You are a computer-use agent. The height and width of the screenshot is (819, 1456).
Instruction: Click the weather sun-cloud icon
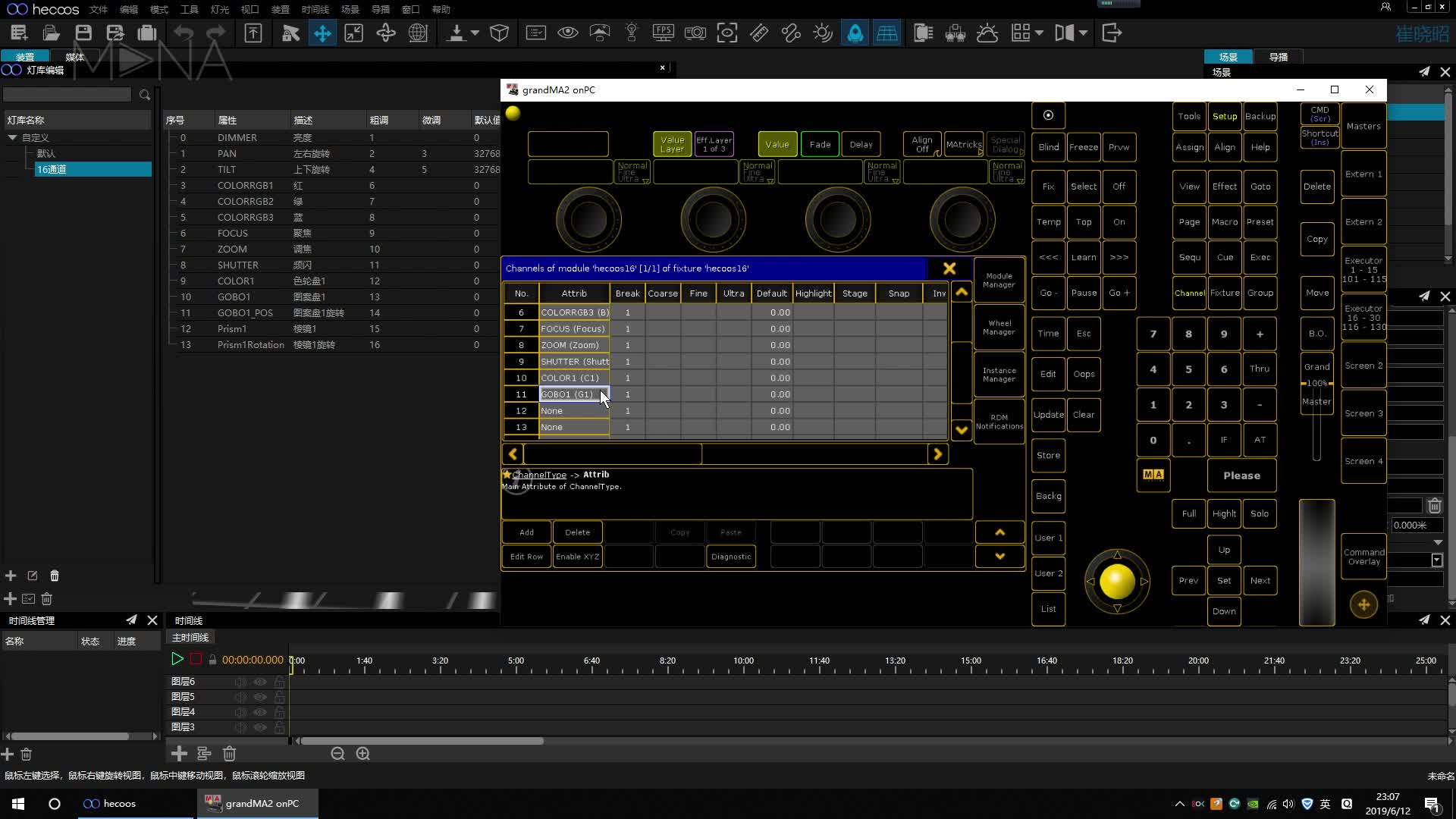tap(987, 33)
